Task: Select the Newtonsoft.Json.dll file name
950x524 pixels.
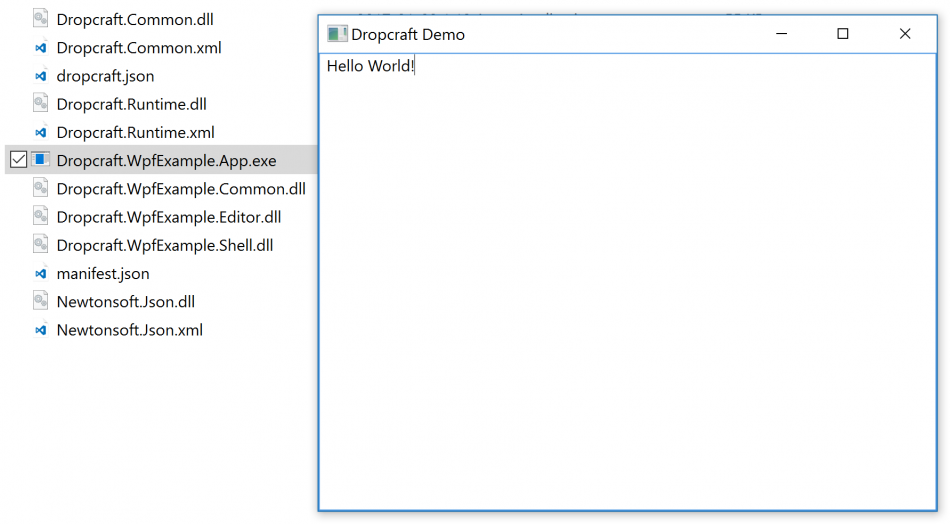Action: (126, 302)
